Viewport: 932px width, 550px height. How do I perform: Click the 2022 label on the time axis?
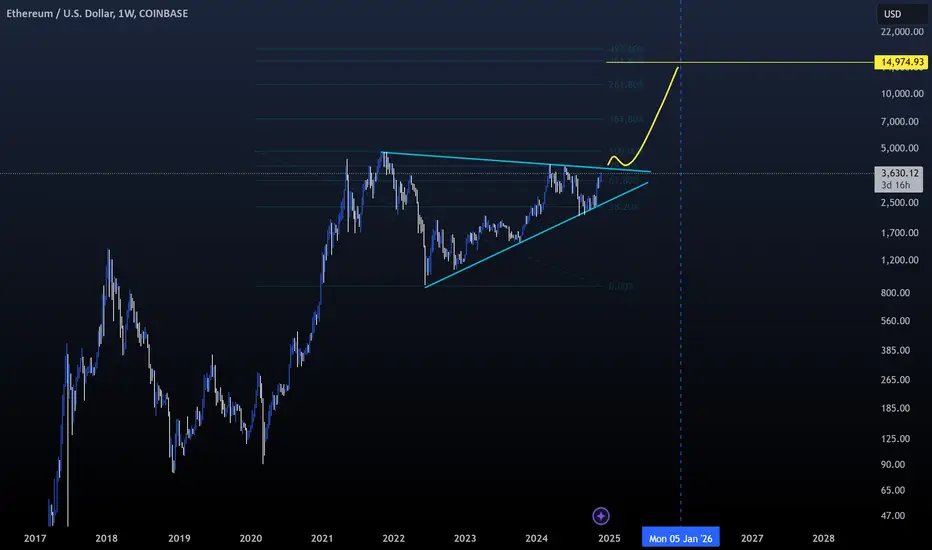click(393, 538)
